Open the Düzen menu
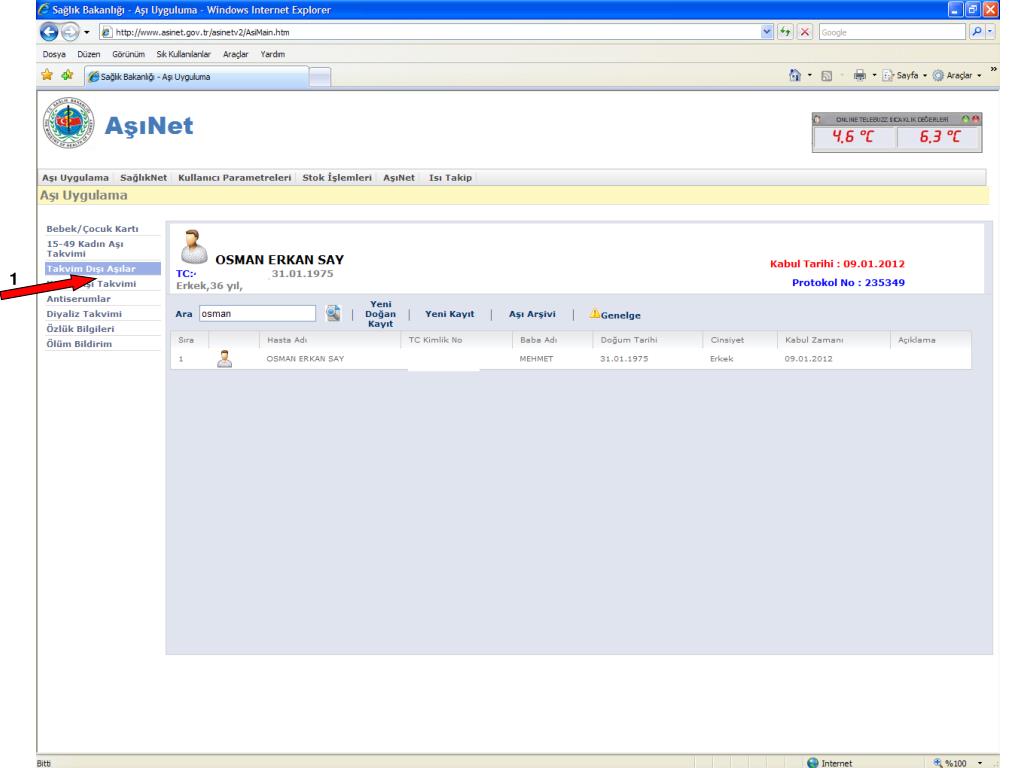This screenshot has height=768, width=1024. [89, 54]
